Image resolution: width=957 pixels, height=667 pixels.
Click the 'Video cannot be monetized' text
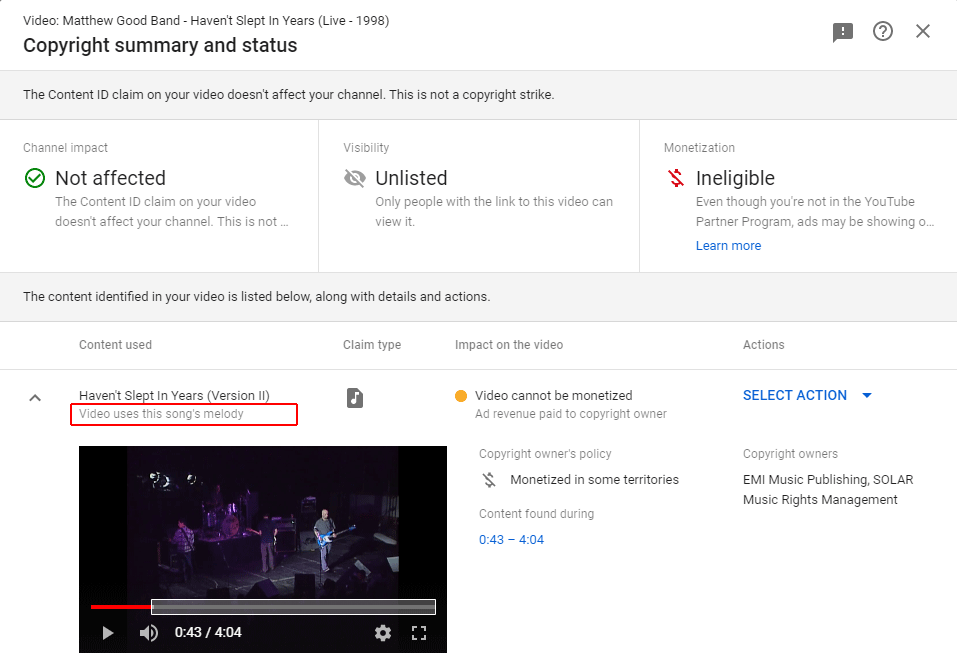pos(554,395)
